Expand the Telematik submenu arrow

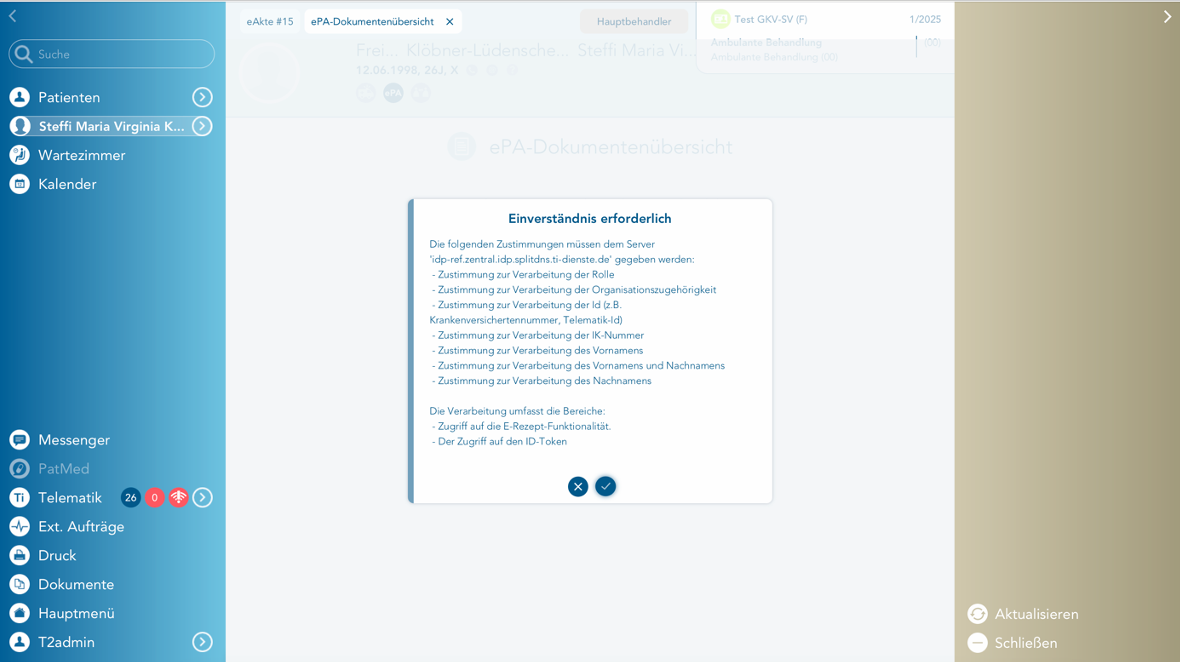coord(202,497)
